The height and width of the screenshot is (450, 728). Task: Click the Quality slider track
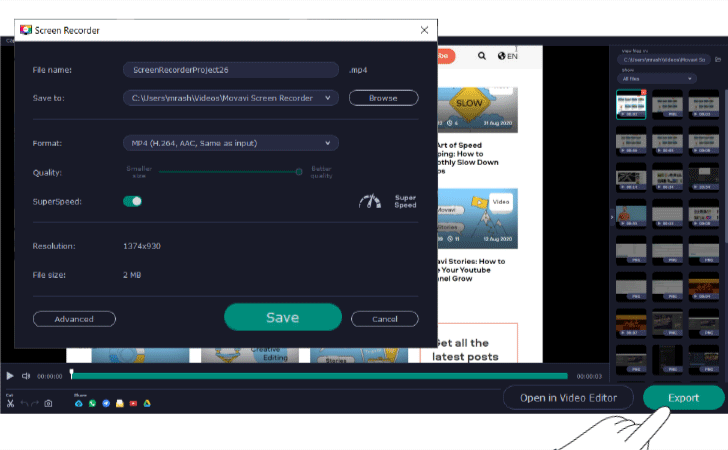coord(228,172)
